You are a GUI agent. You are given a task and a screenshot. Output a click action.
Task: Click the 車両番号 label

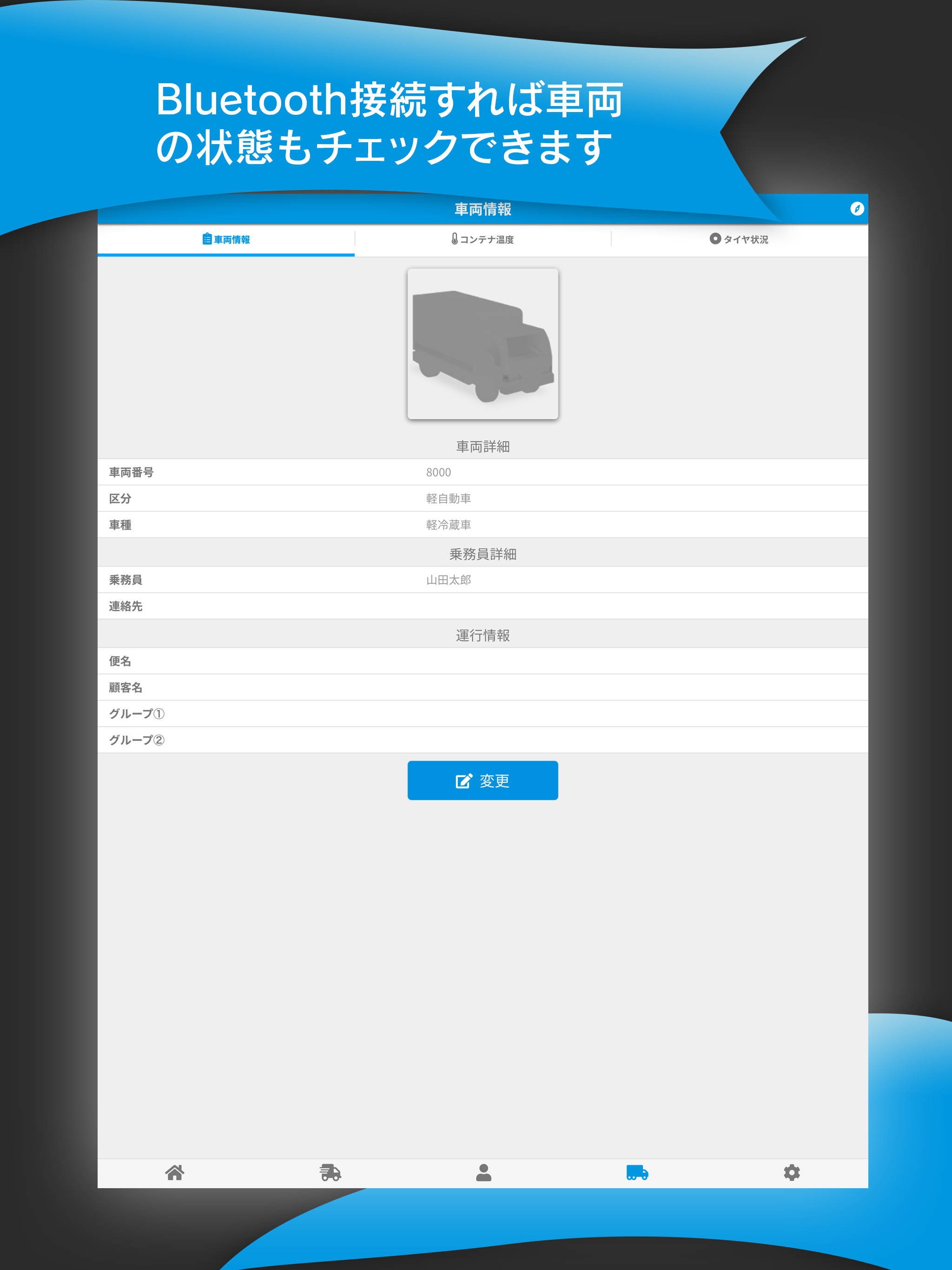[x=132, y=472]
